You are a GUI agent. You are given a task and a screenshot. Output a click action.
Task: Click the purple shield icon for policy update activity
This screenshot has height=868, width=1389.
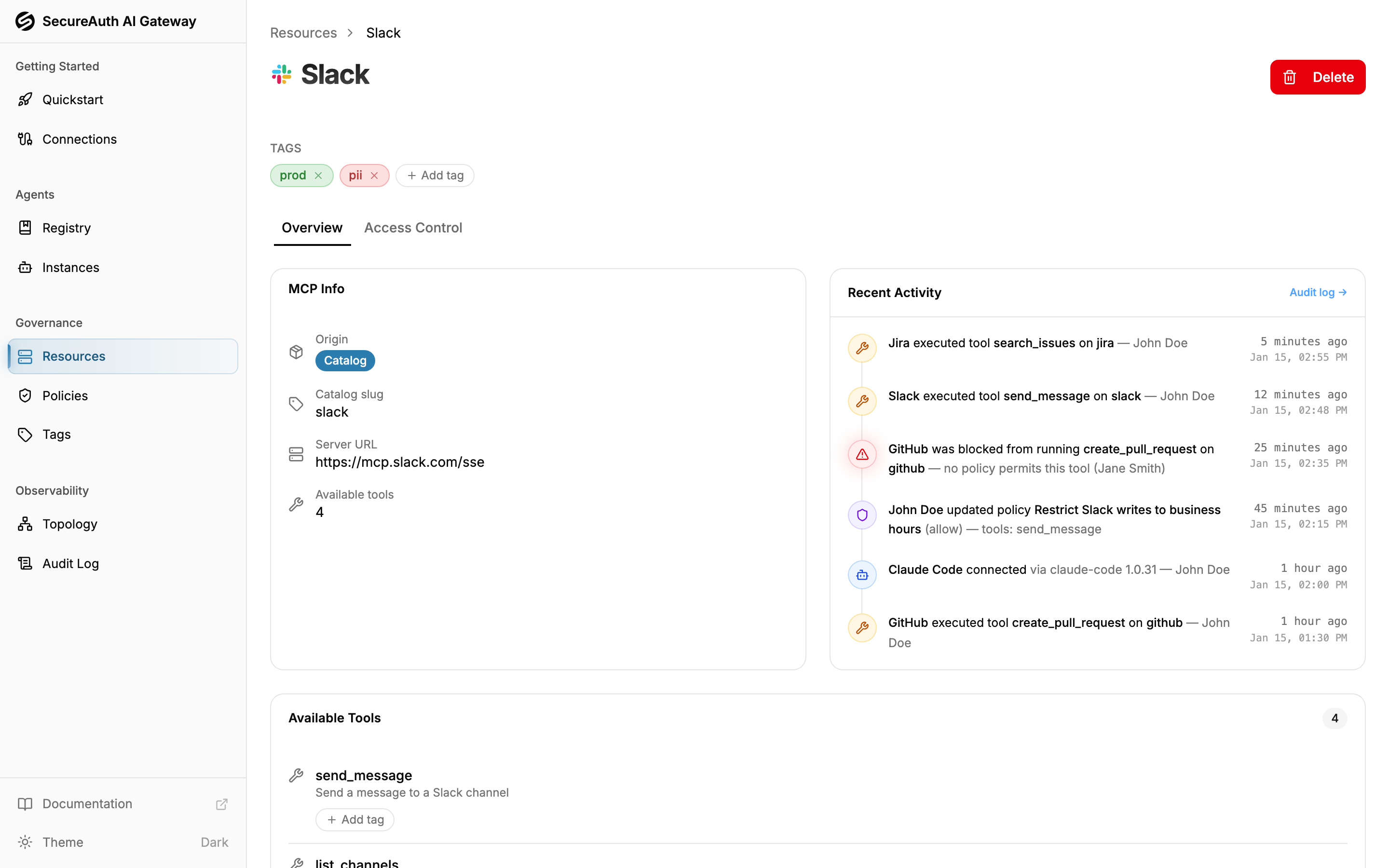pyautogui.click(x=862, y=515)
